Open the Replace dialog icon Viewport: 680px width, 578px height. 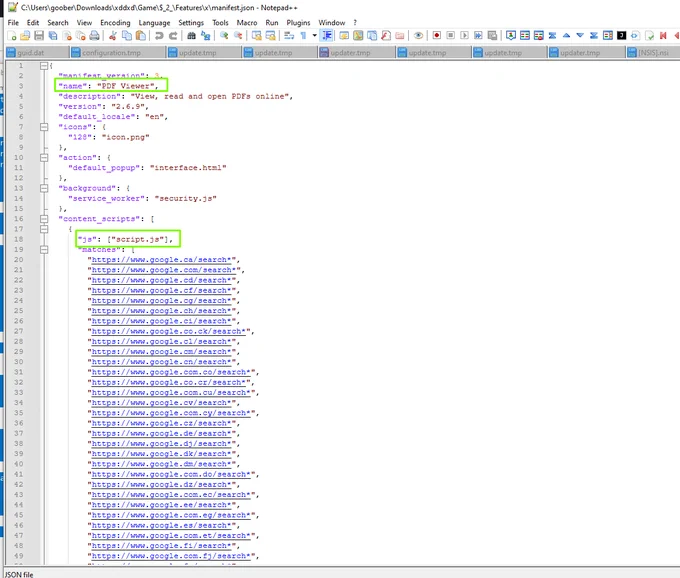[x=206, y=36]
